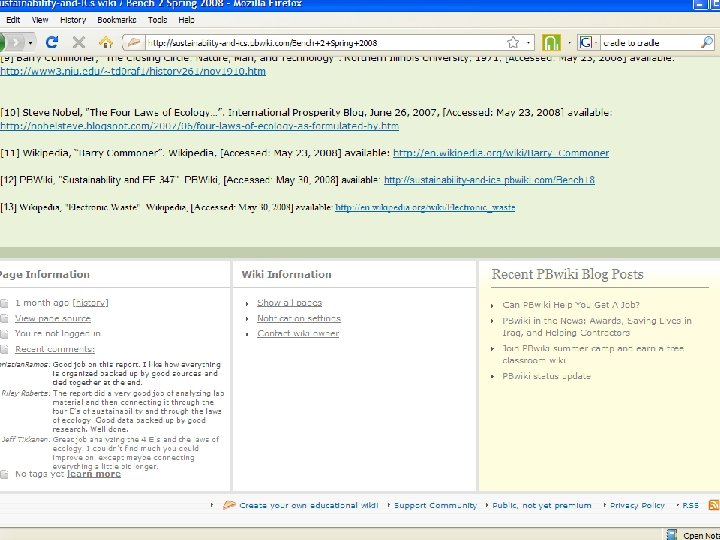This screenshot has height=540, width=720.
Task: Bookmark page with the star icon
Action: pyautogui.click(x=512, y=43)
